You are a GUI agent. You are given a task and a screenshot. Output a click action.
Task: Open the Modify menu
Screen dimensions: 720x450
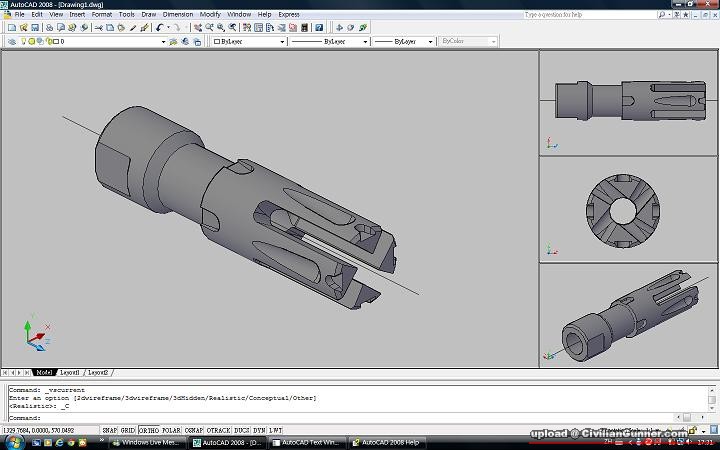tap(210, 15)
